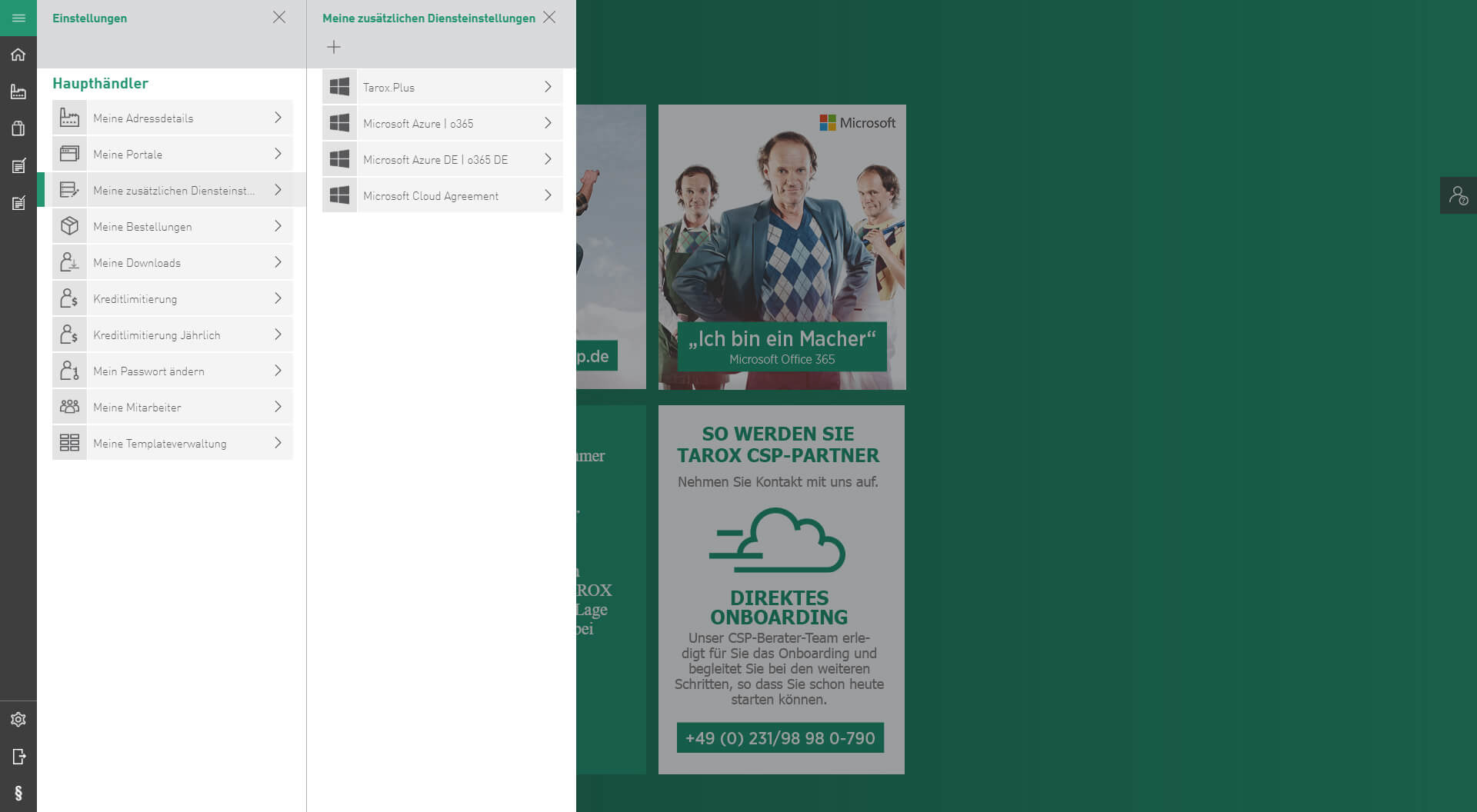This screenshot has width=1477, height=812.
Task: Click the Mein Passwort ändern key icon
Action: pos(69,371)
